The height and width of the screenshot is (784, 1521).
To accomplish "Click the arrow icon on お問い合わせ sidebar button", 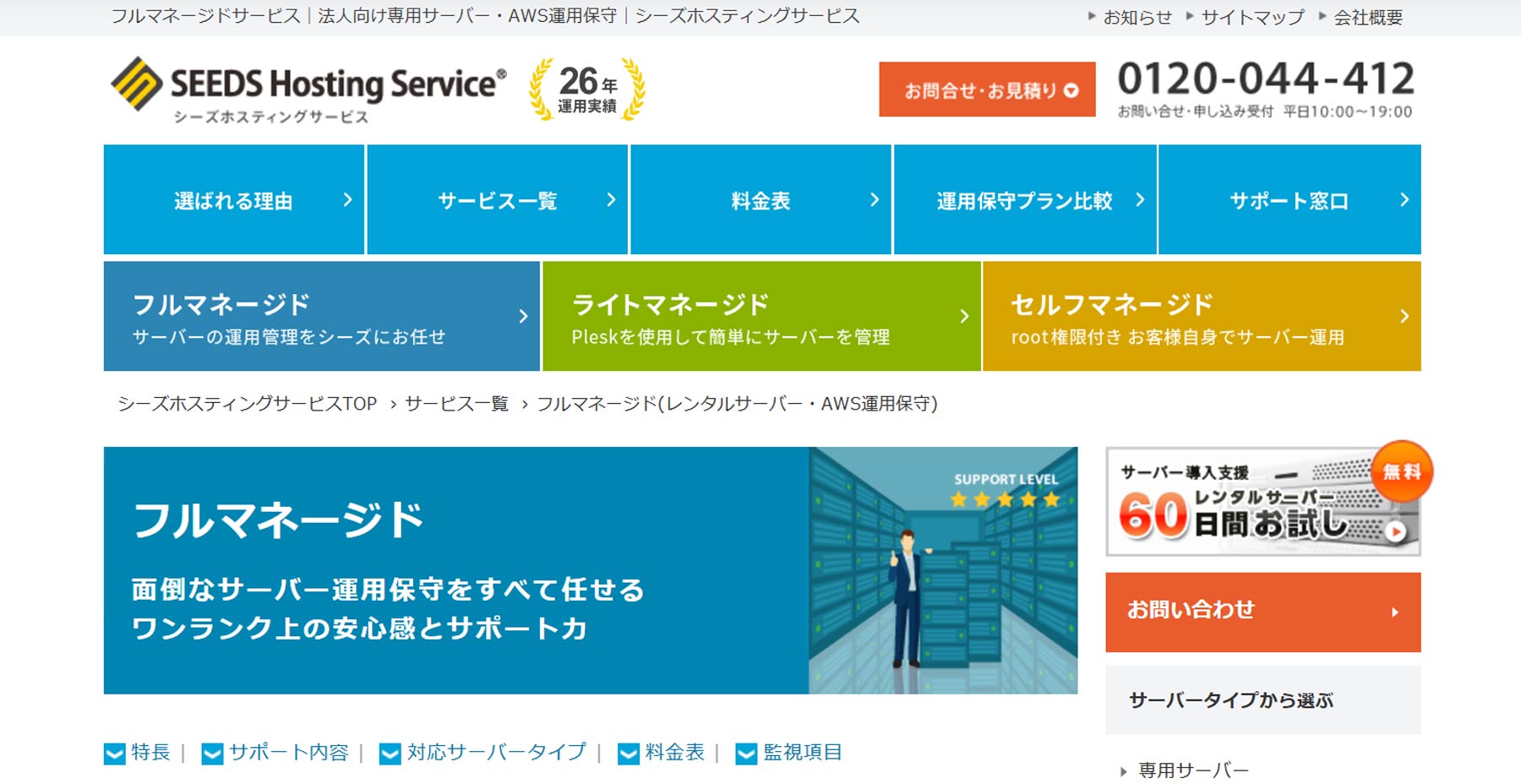I will pyautogui.click(x=1395, y=612).
